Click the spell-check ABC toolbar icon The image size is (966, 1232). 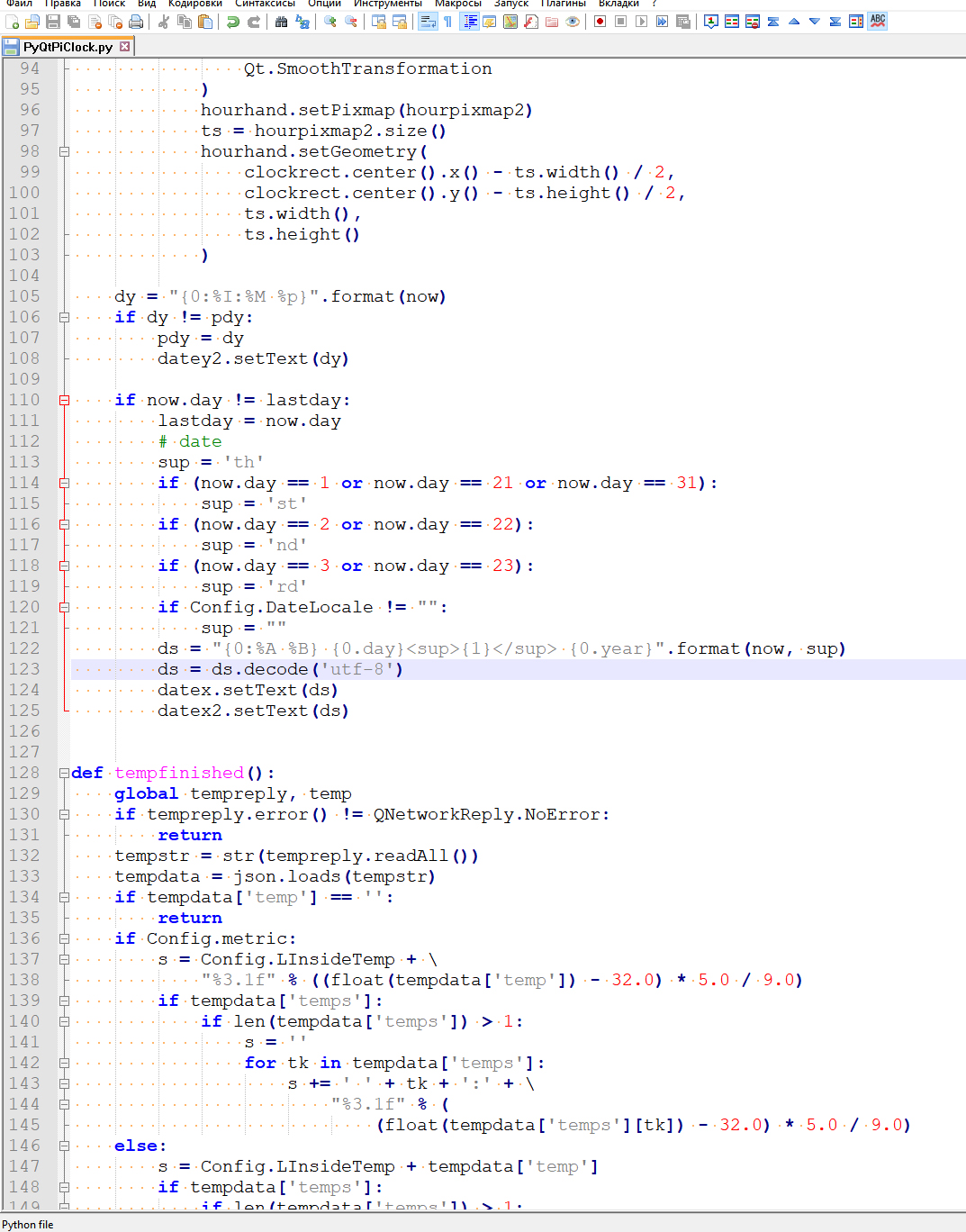(878, 21)
